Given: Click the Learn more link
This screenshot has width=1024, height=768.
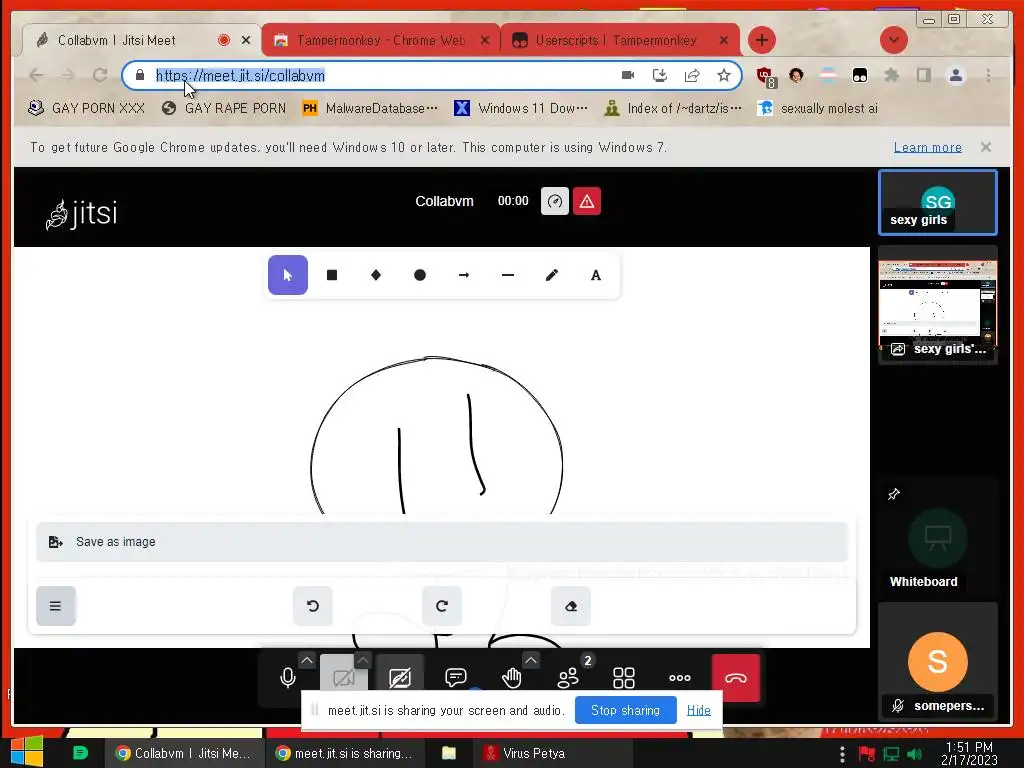Looking at the screenshot, I should [x=927, y=148].
